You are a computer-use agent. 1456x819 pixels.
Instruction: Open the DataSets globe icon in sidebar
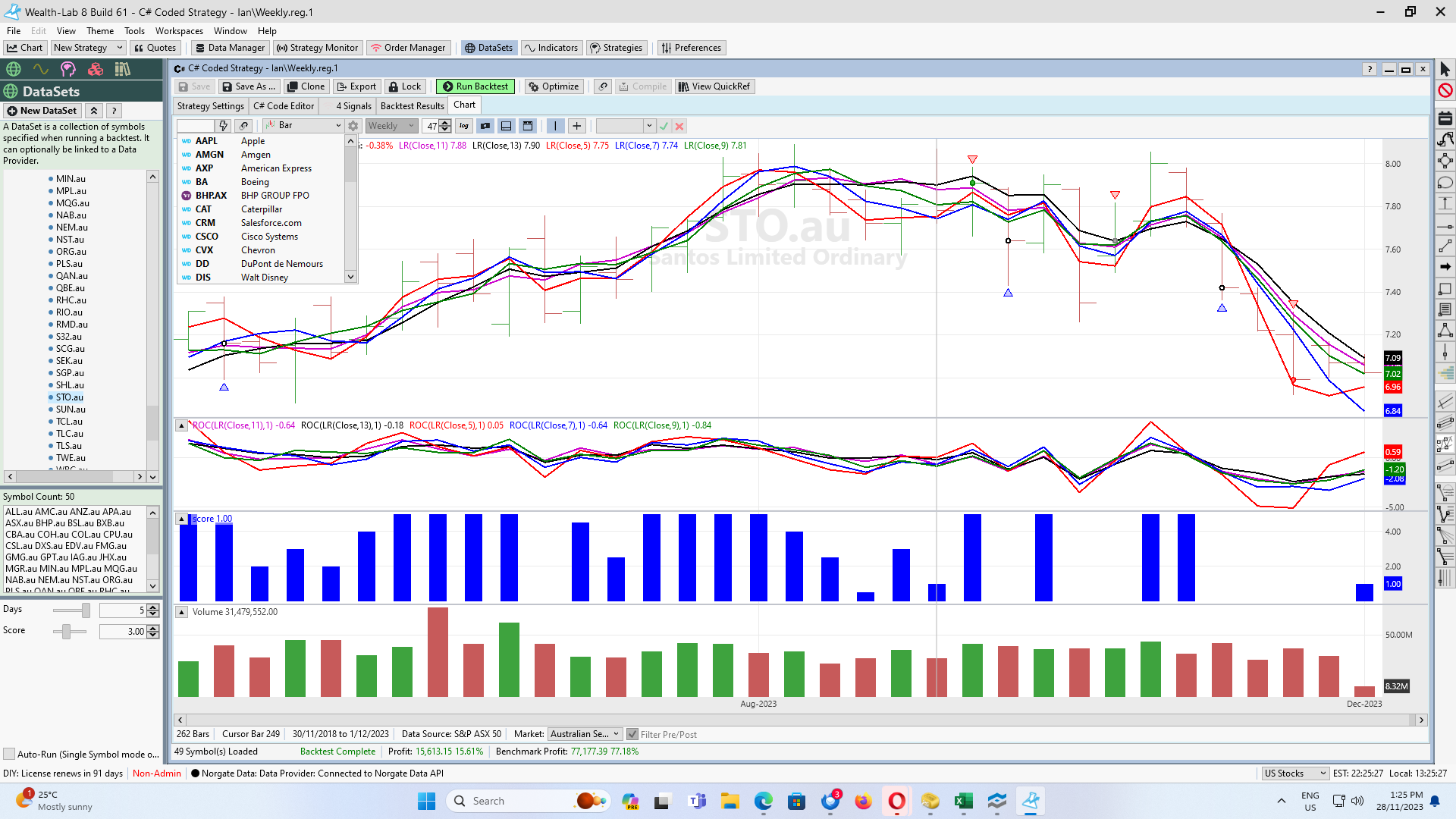[x=14, y=69]
